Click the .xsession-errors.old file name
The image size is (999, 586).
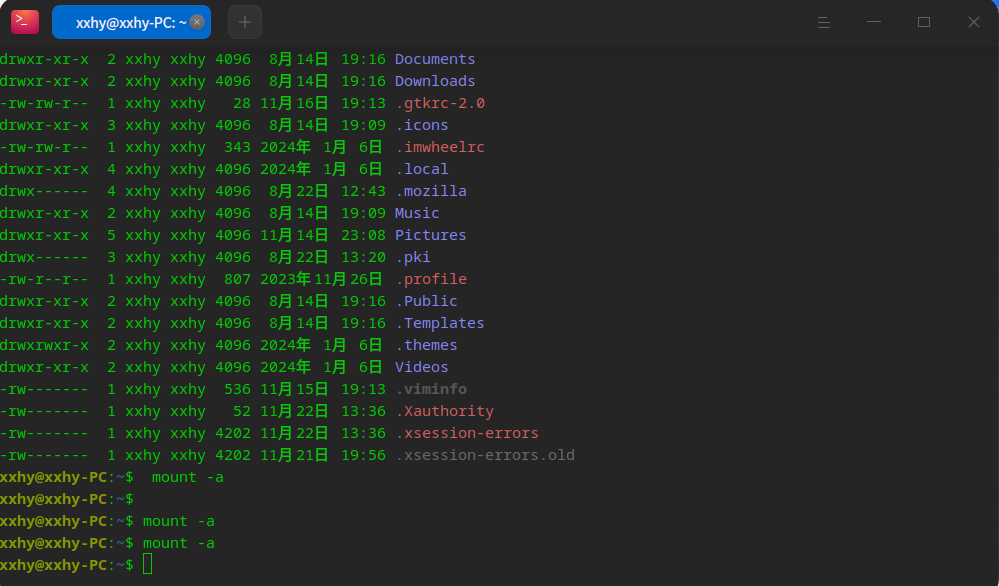coord(485,455)
